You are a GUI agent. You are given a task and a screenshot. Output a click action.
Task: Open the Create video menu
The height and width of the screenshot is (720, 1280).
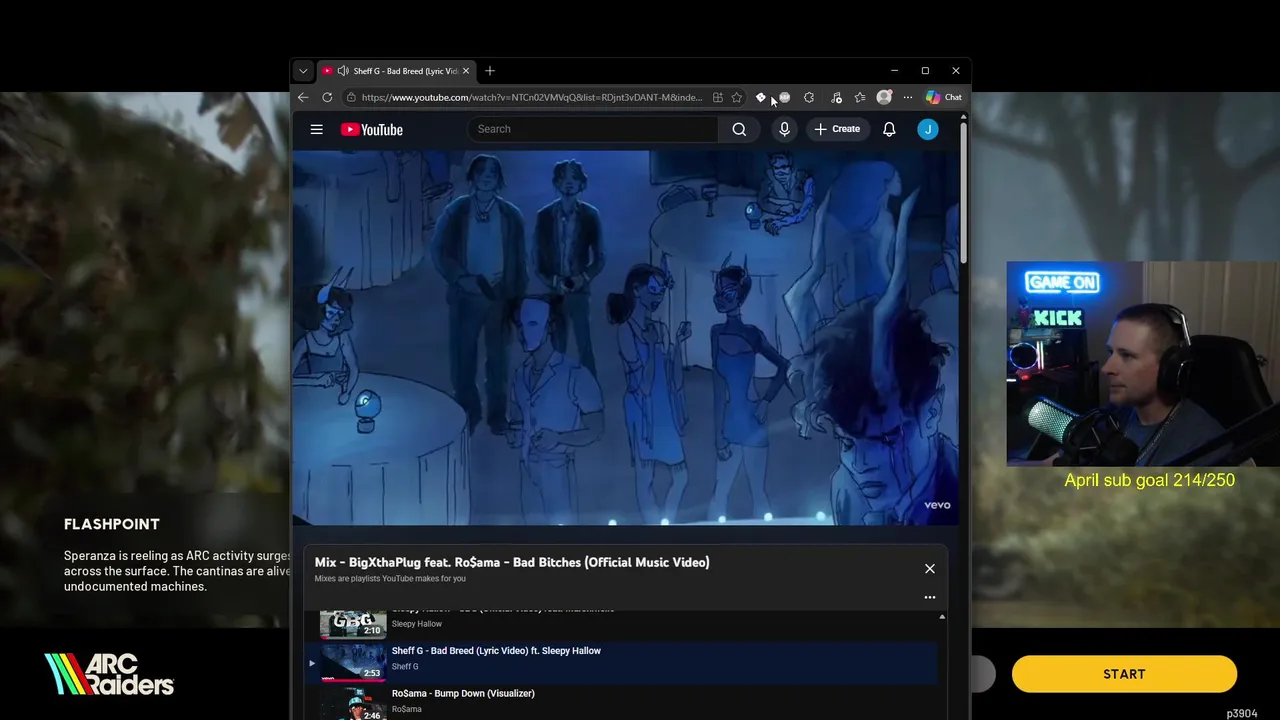[x=837, y=129]
